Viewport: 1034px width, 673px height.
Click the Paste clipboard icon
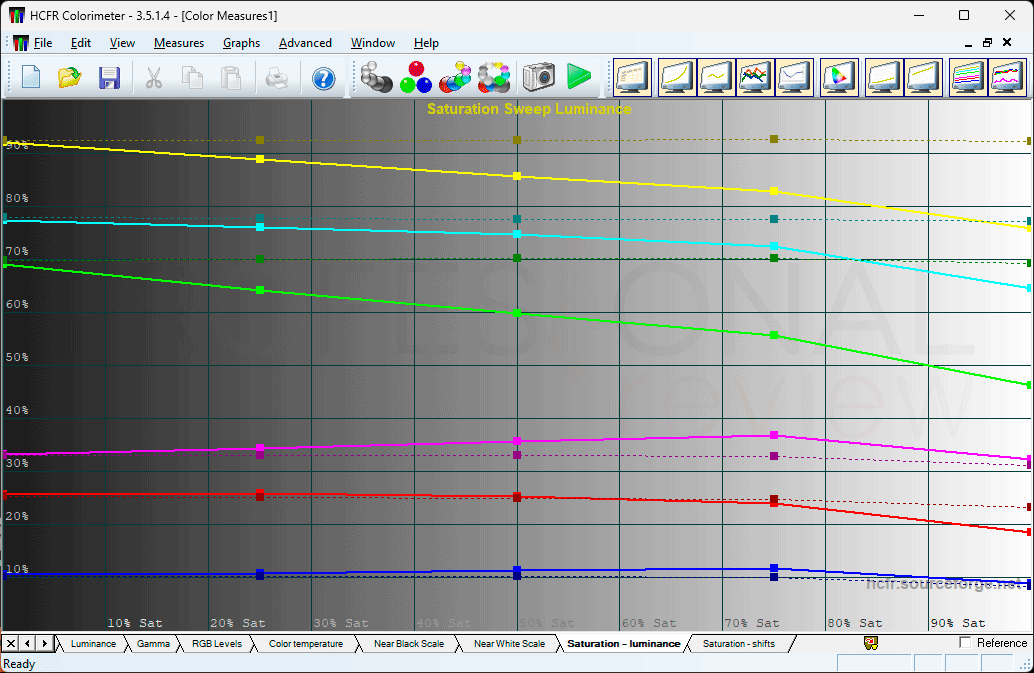pos(231,78)
